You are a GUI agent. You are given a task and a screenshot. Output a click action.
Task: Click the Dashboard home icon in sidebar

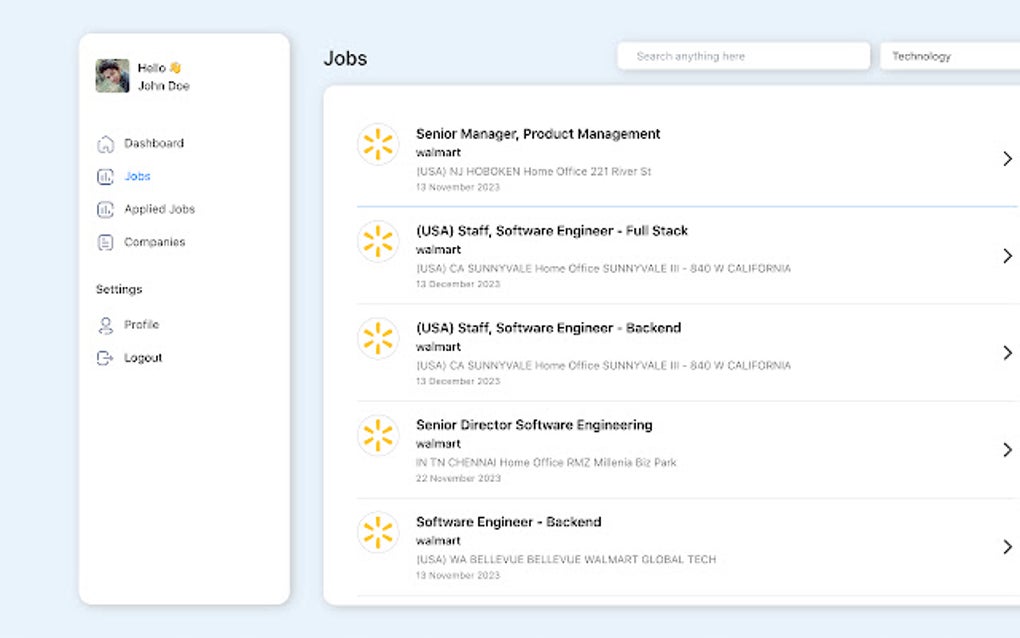pos(105,144)
